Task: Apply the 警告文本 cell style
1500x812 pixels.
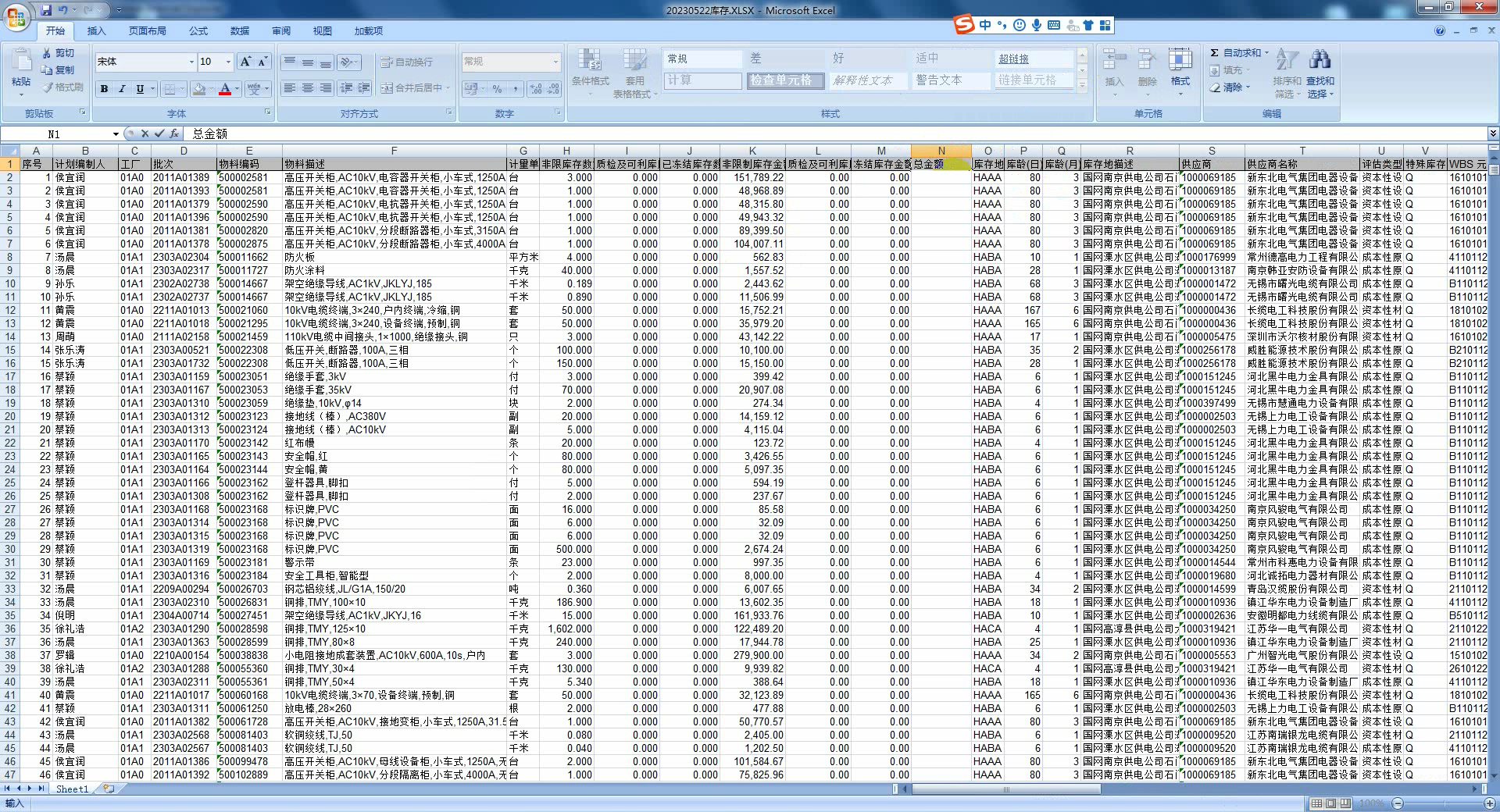Action: (938, 80)
